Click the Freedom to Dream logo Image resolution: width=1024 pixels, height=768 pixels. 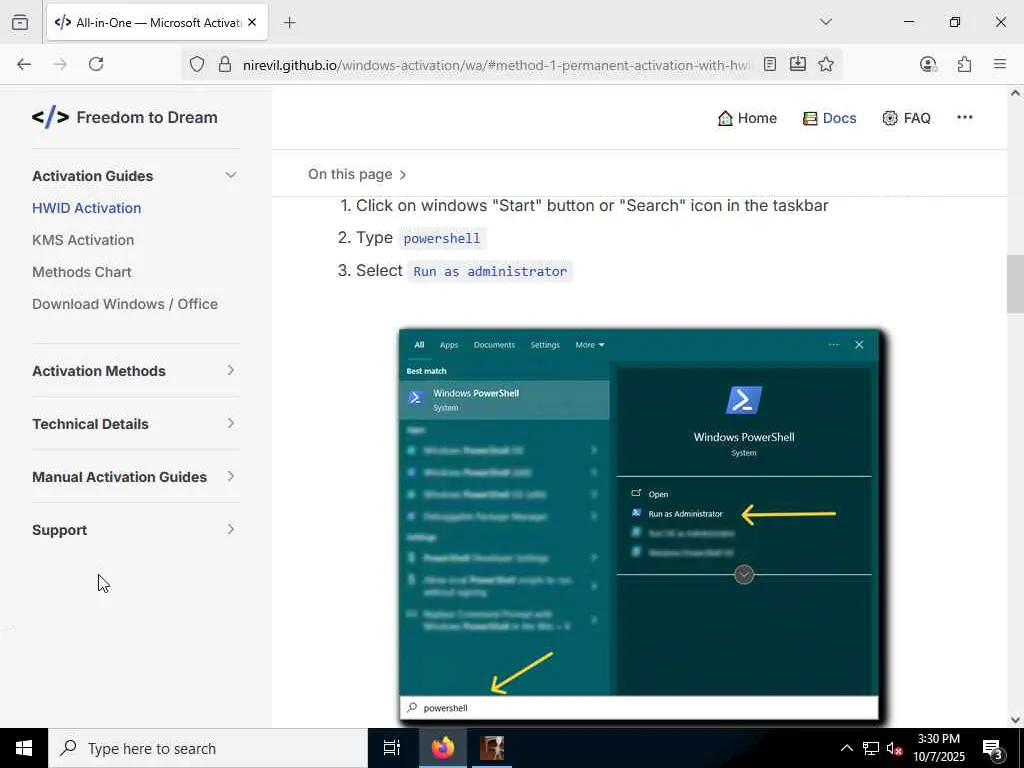click(x=125, y=118)
